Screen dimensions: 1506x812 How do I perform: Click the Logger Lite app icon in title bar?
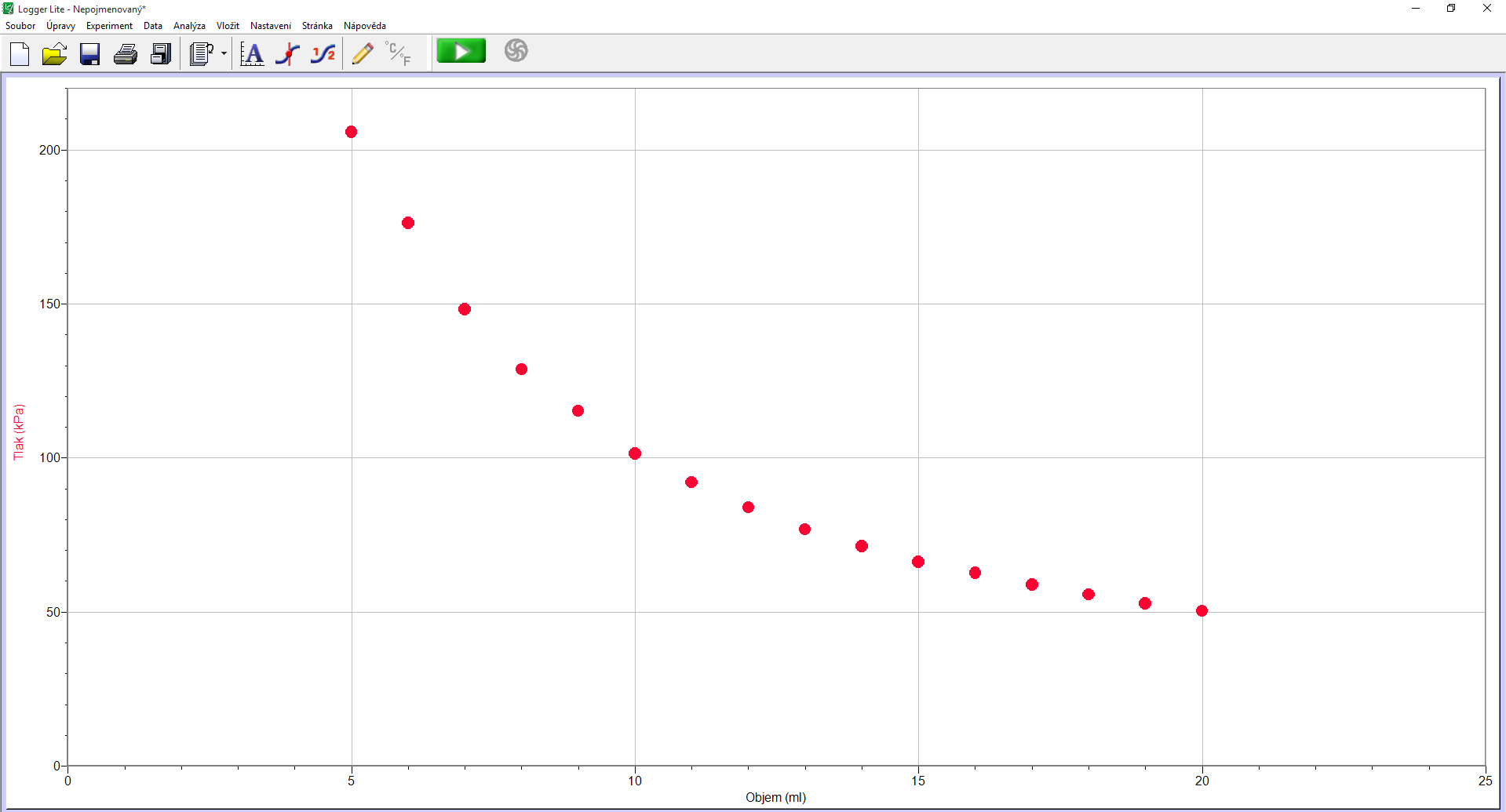(9, 9)
